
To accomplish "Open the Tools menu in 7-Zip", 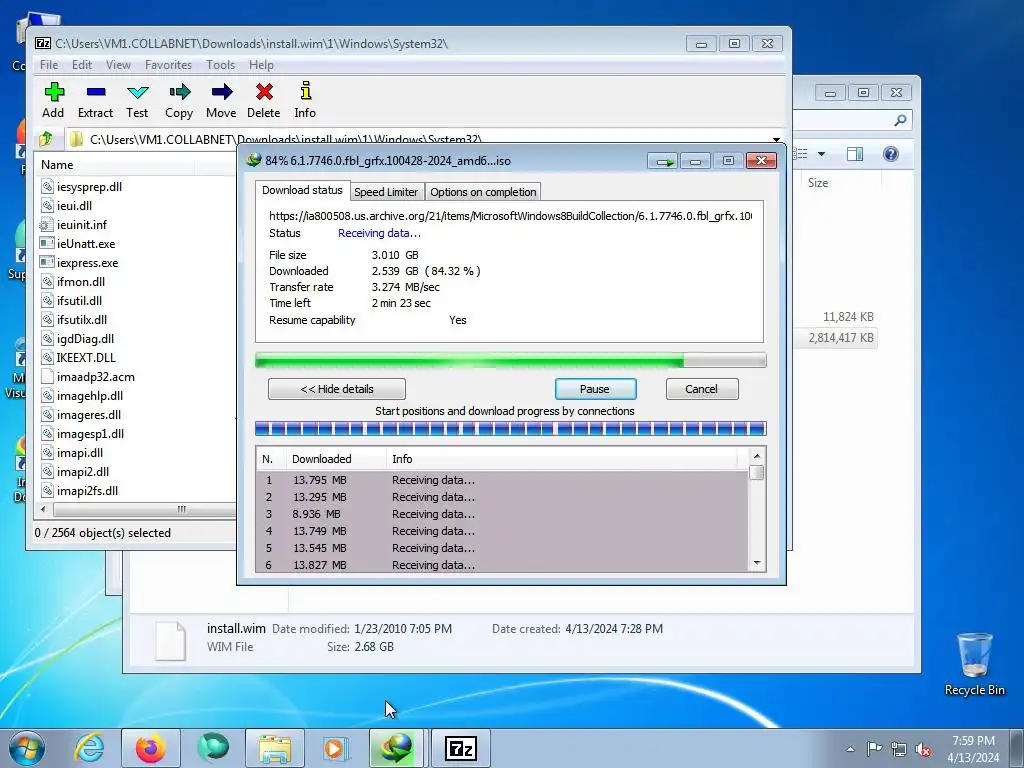I will (x=220, y=65).
